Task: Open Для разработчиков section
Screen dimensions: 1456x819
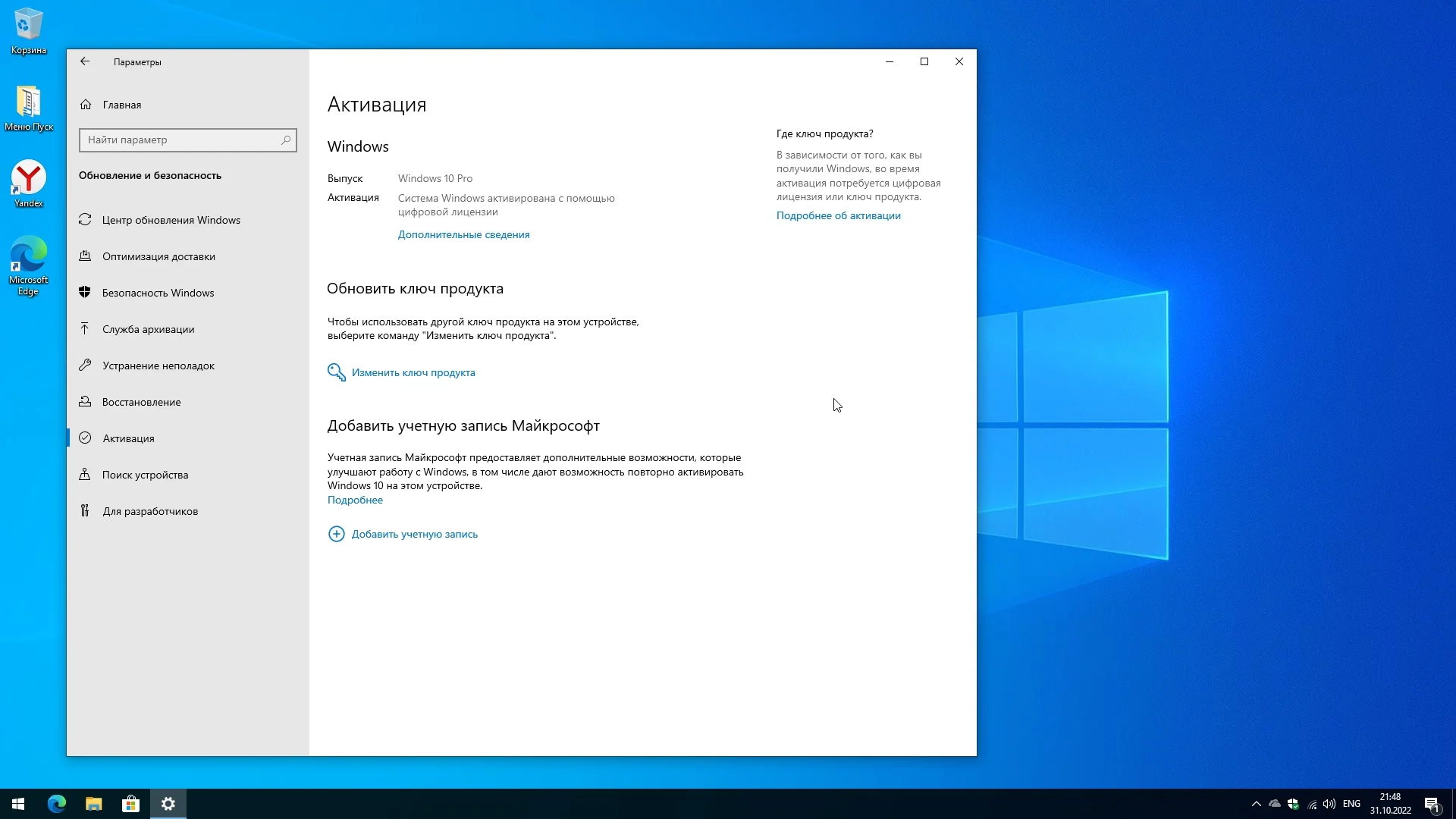Action: pos(150,511)
